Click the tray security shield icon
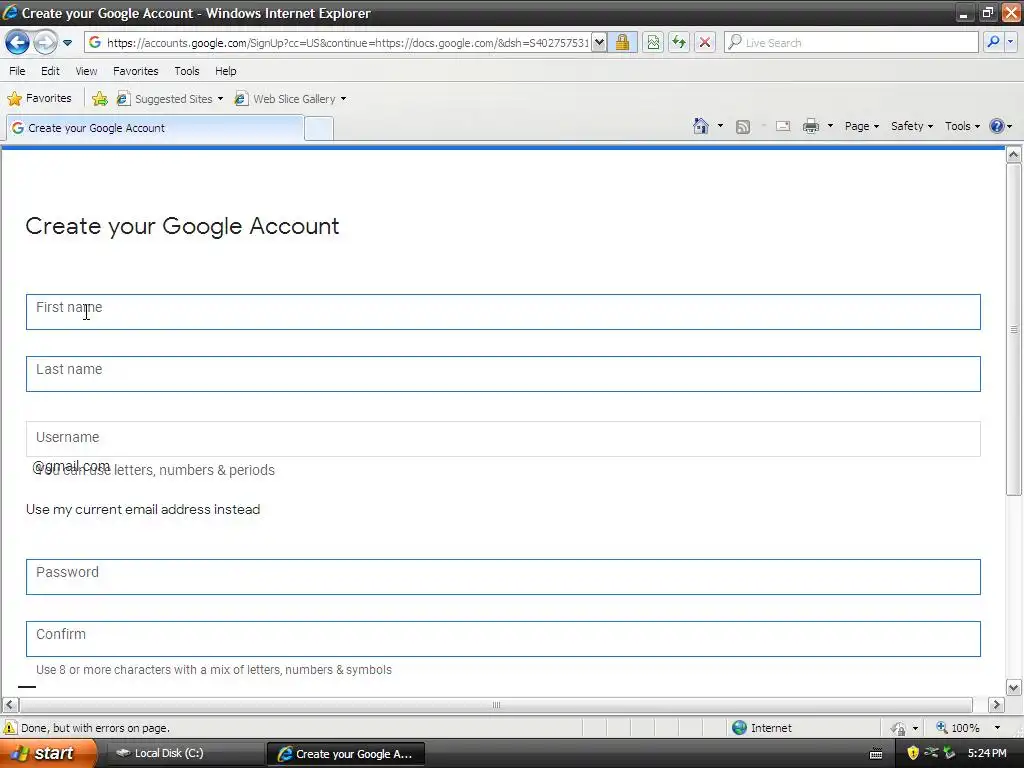 [x=913, y=753]
